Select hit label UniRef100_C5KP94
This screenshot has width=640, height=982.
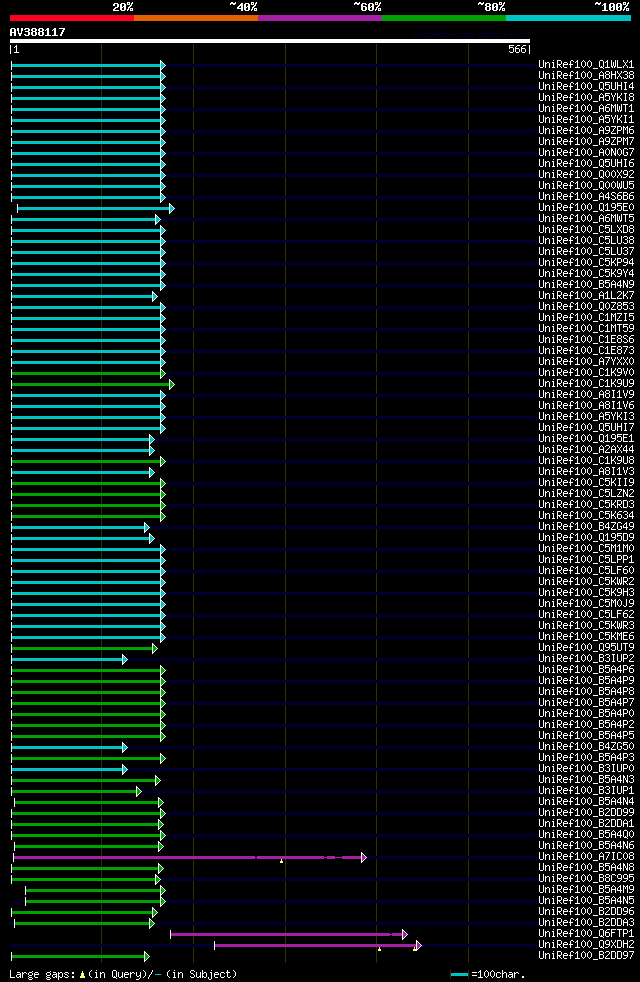pyautogui.click(x=586, y=262)
